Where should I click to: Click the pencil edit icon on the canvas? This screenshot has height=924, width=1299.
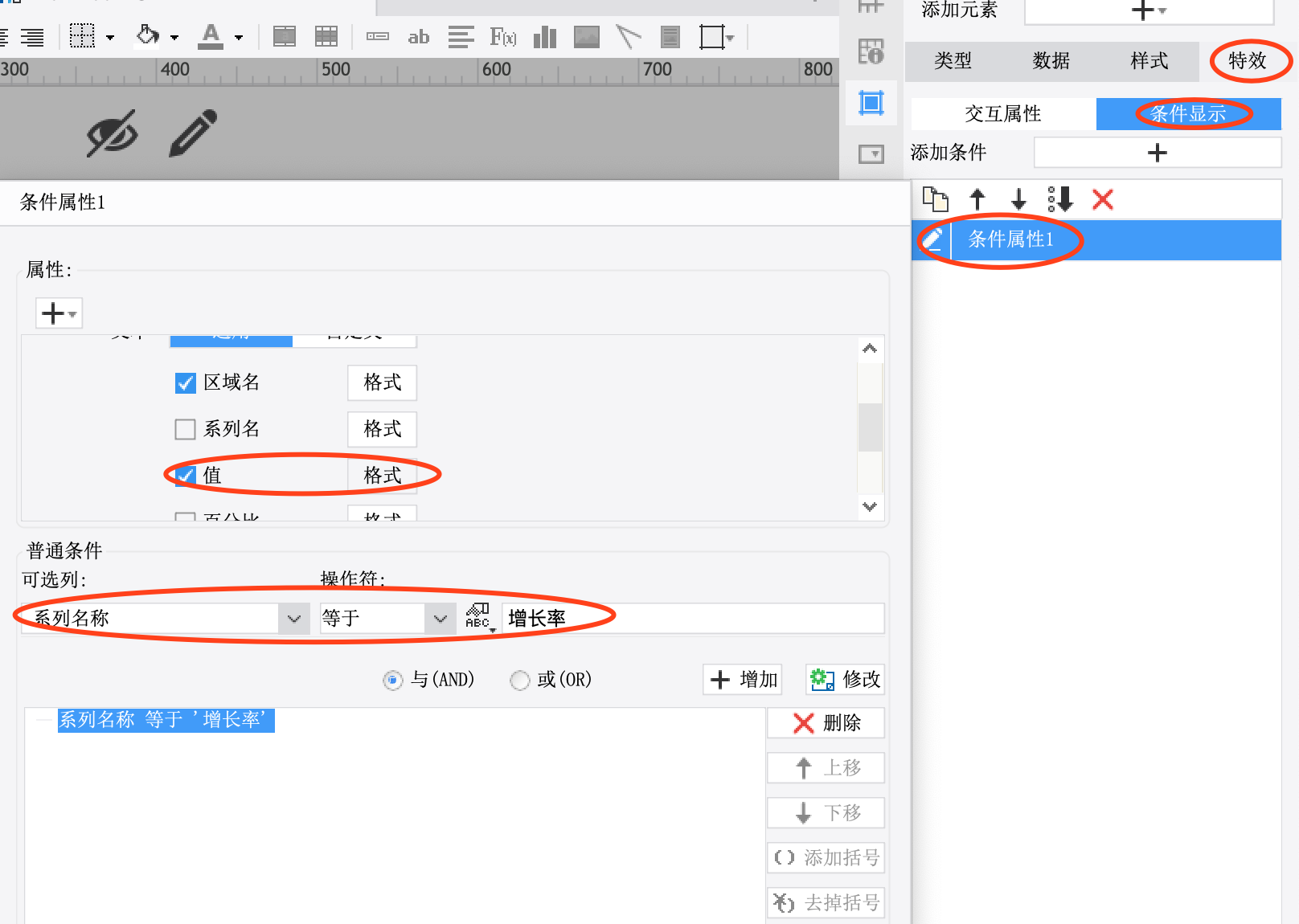click(x=193, y=133)
